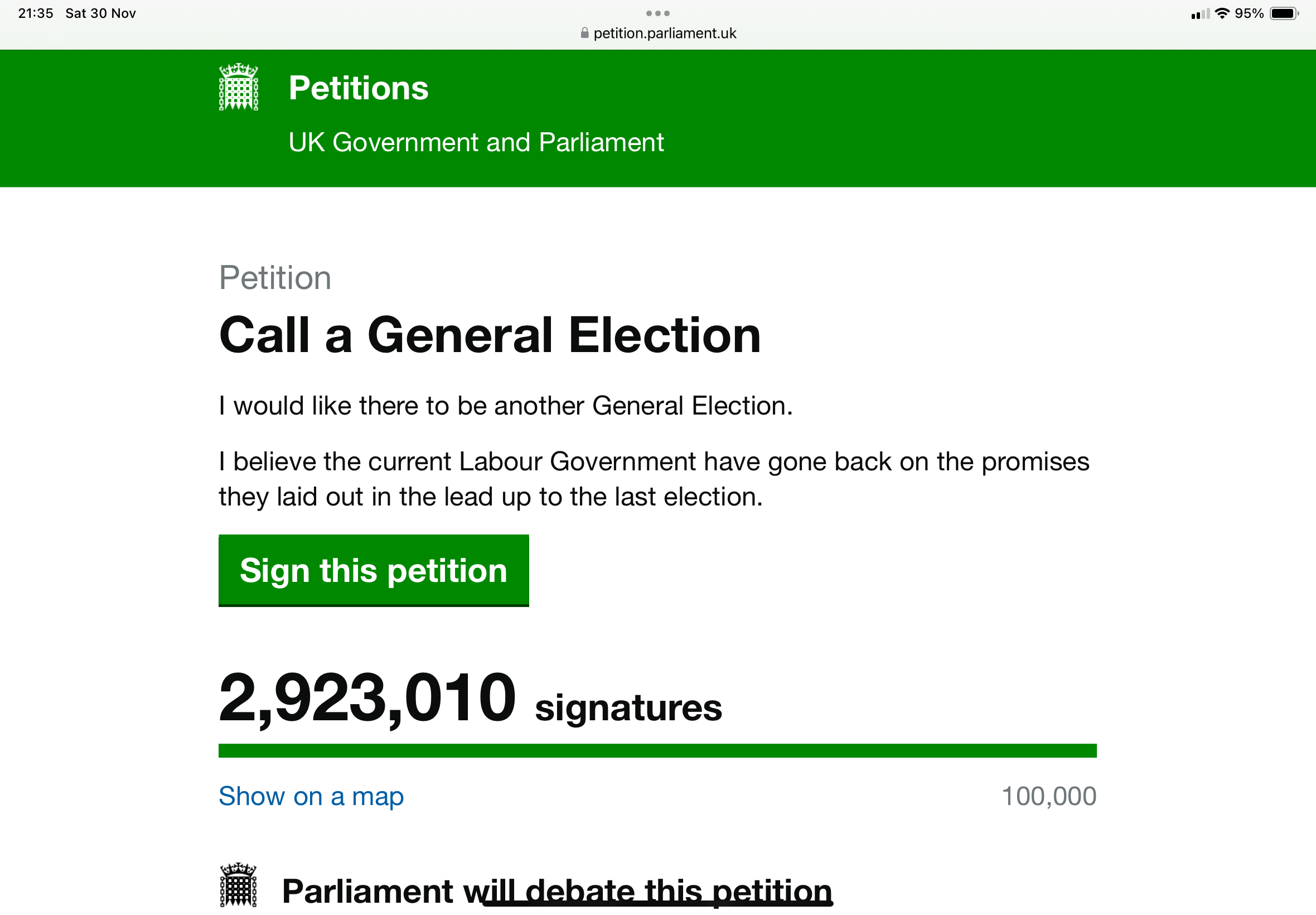This screenshot has height=915, width=1316.
Task: Click the Call a General Election heading
Action: tap(490, 335)
